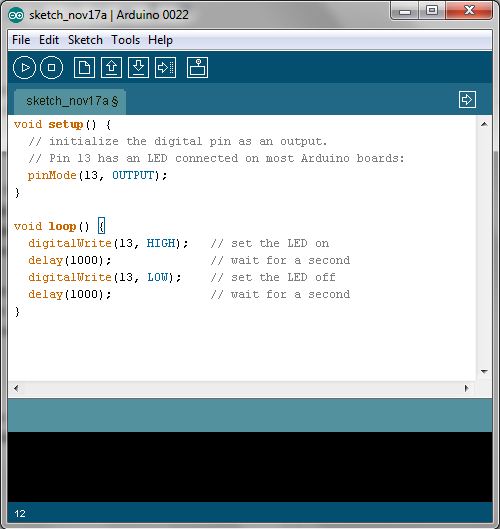The width and height of the screenshot is (500, 529).
Task: Open the tab menu arrow button
Action: point(468,100)
